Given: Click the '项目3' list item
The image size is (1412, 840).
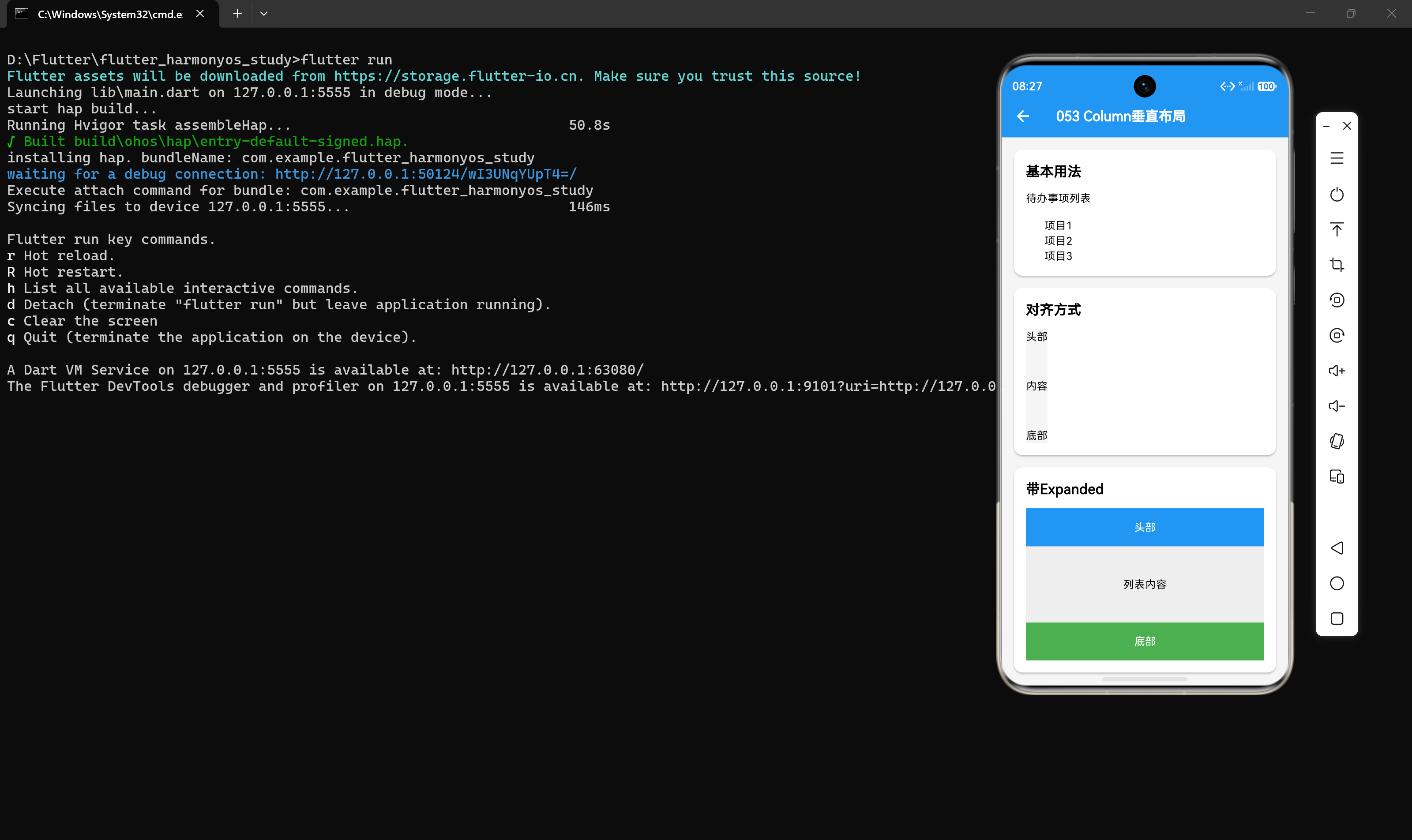Looking at the screenshot, I should point(1058,256).
